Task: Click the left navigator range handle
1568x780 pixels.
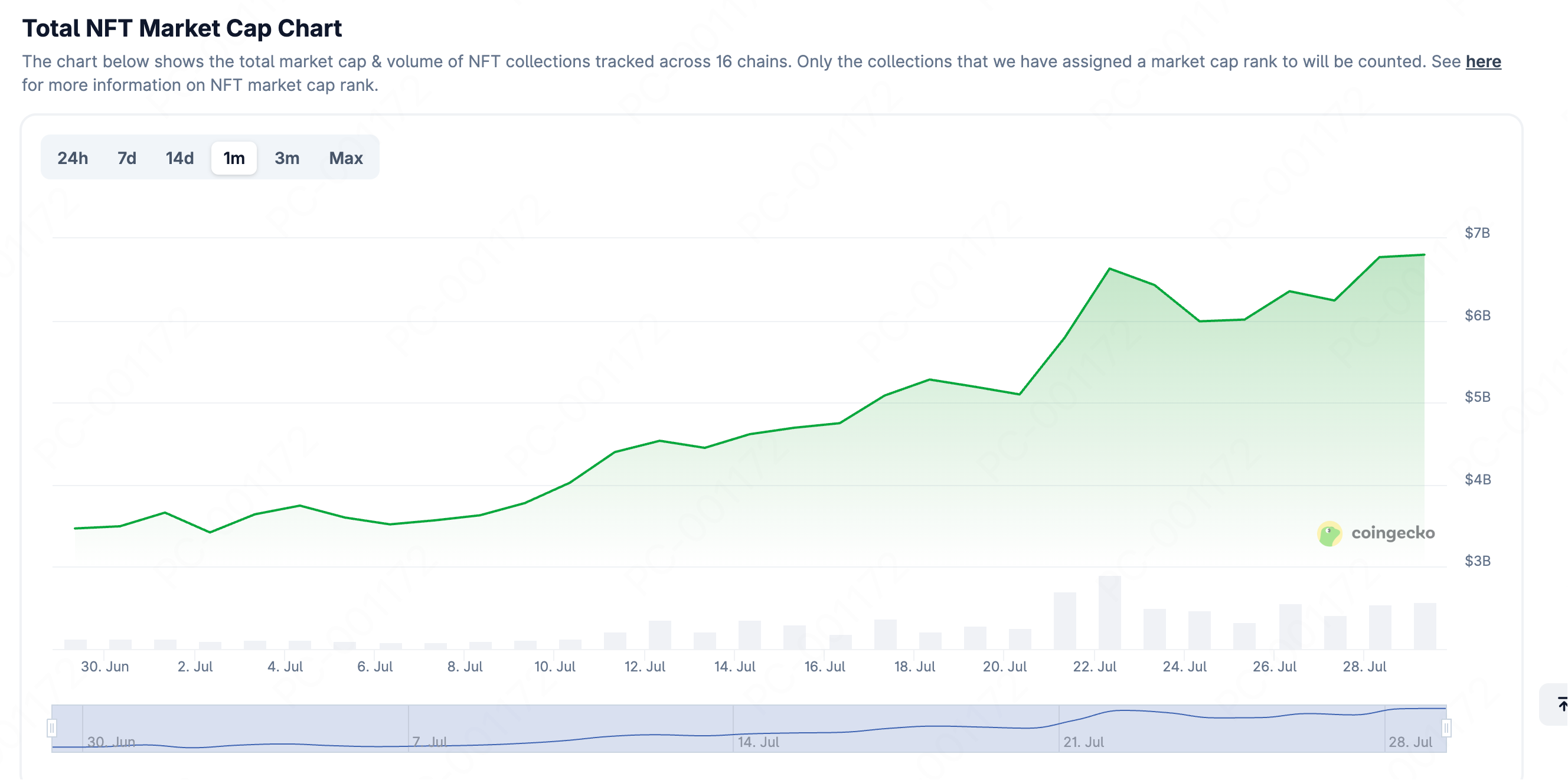Action: pos(53,727)
